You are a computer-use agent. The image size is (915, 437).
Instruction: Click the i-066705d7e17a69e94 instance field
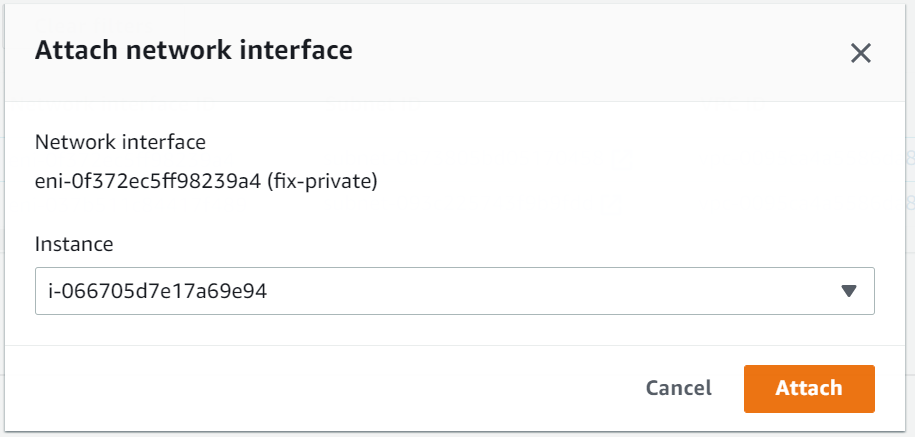(x=454, y=291)
